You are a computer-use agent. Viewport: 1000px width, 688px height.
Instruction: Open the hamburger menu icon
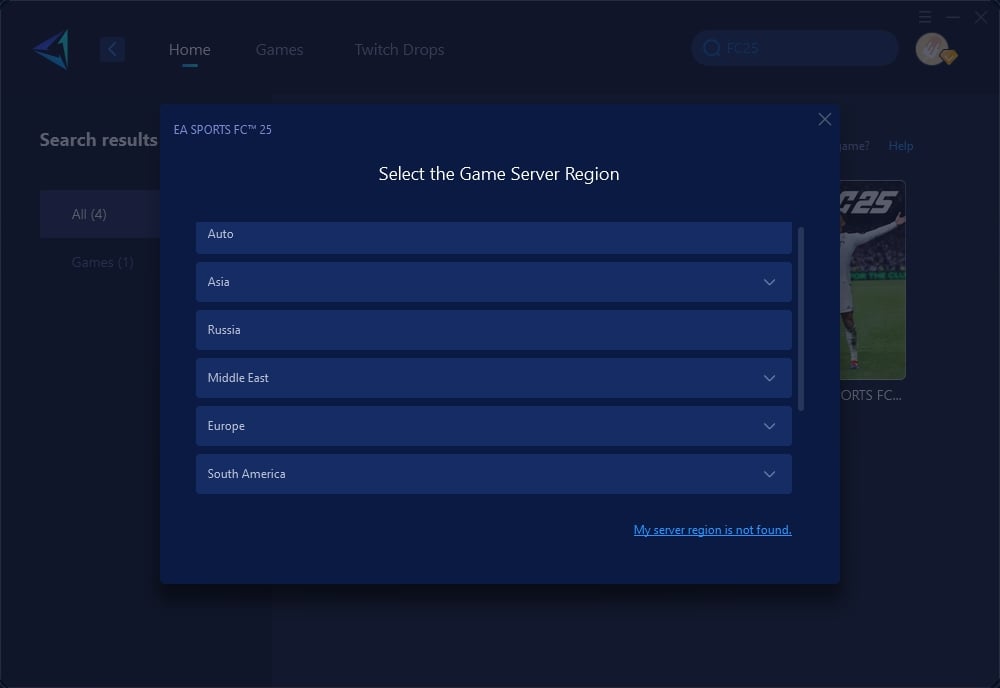pyautogui.click(x=925, y=17)
